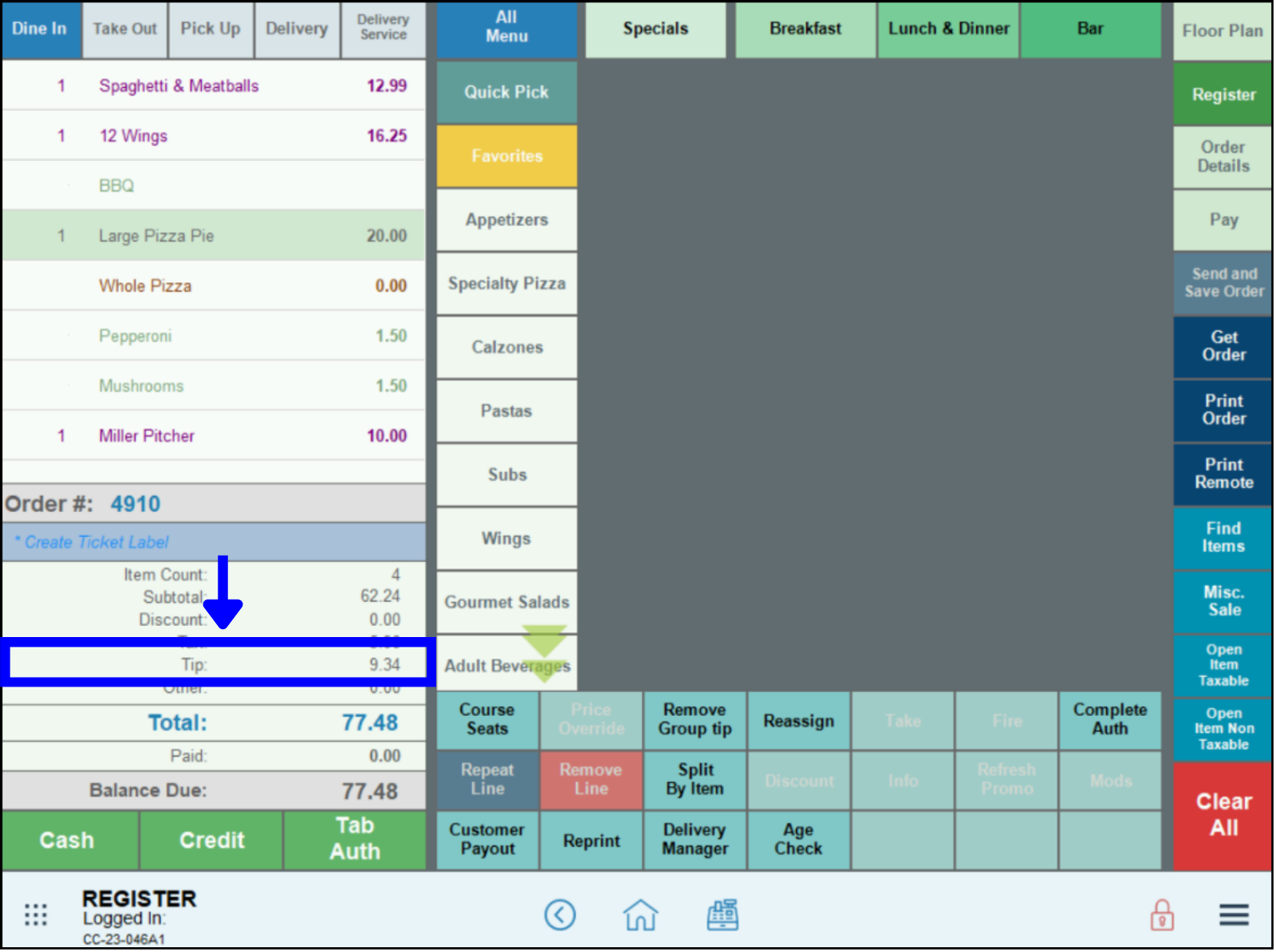The height and width of the screenshot is (952, 1276).
Task: Open the Specials menu tab
Action: [x=656, y=30]
